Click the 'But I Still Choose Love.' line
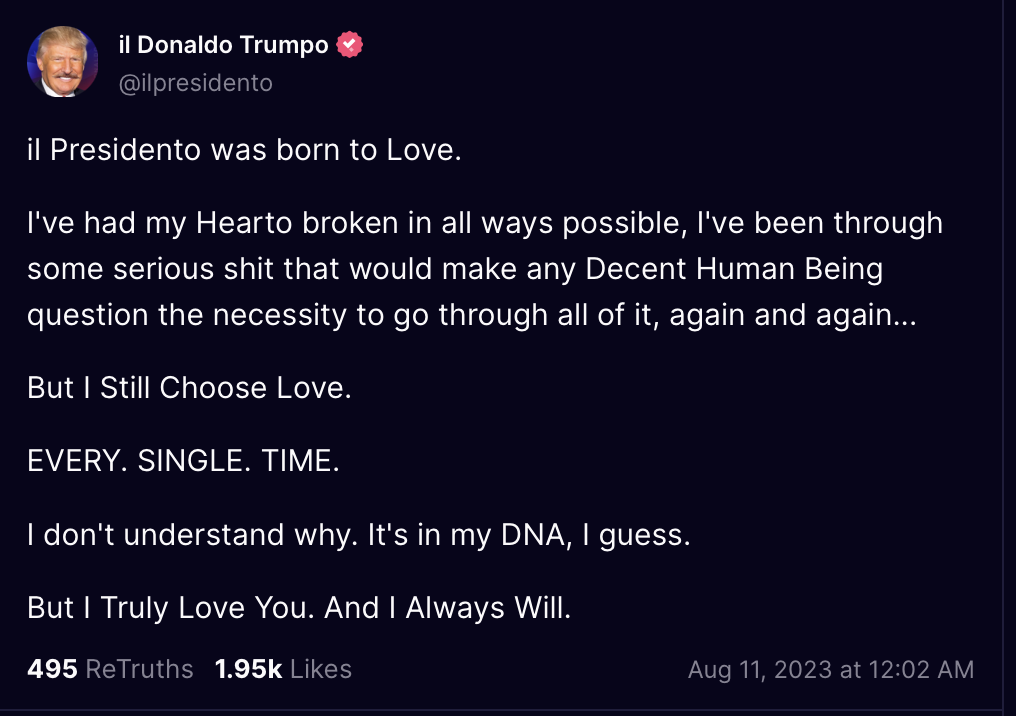The height and width of the screenshot is (716, 1016). pyautogui.click(x=189, y=387)
